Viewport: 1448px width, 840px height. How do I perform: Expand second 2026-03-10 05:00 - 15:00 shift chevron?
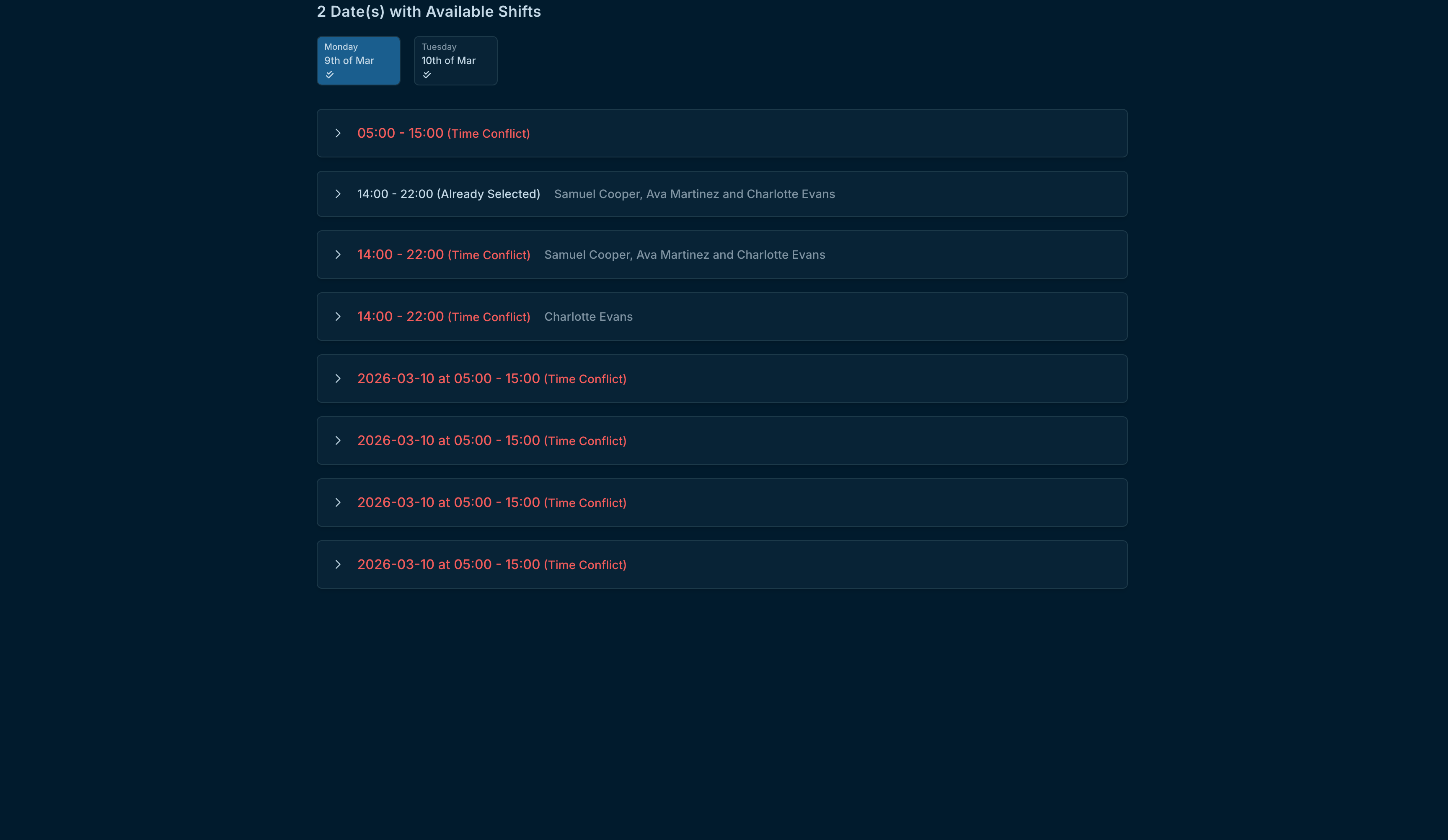pyautogui.click(x=338, y=441)
